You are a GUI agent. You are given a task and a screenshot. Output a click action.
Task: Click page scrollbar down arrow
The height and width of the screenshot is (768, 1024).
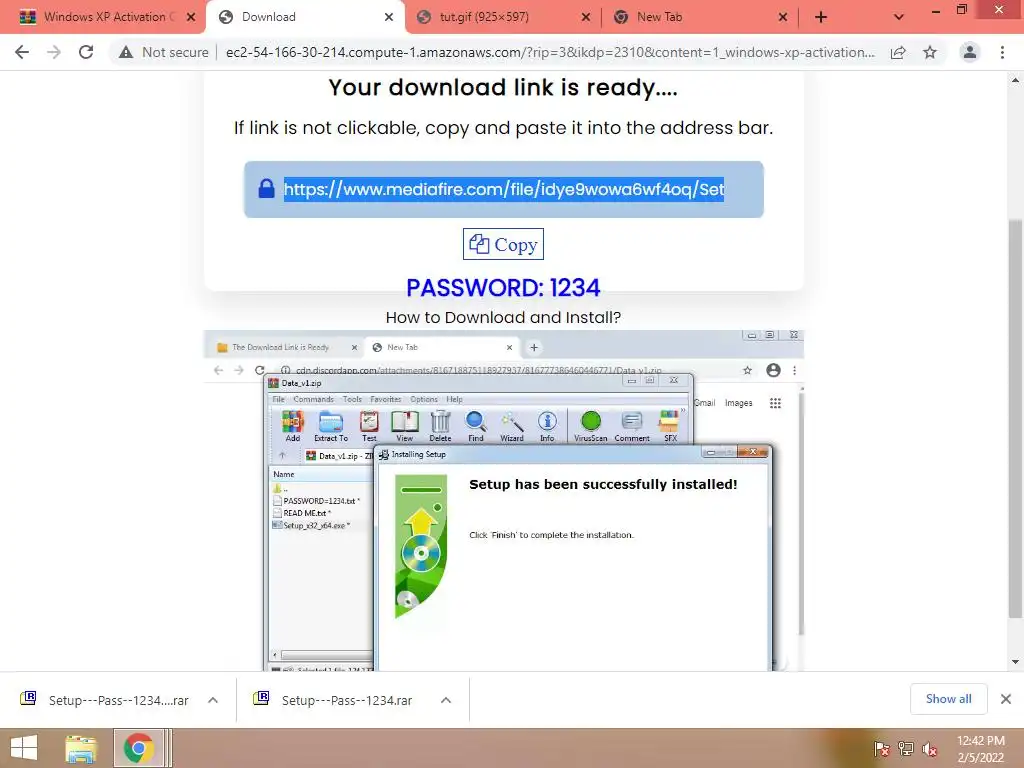[x=1015, y=662]
